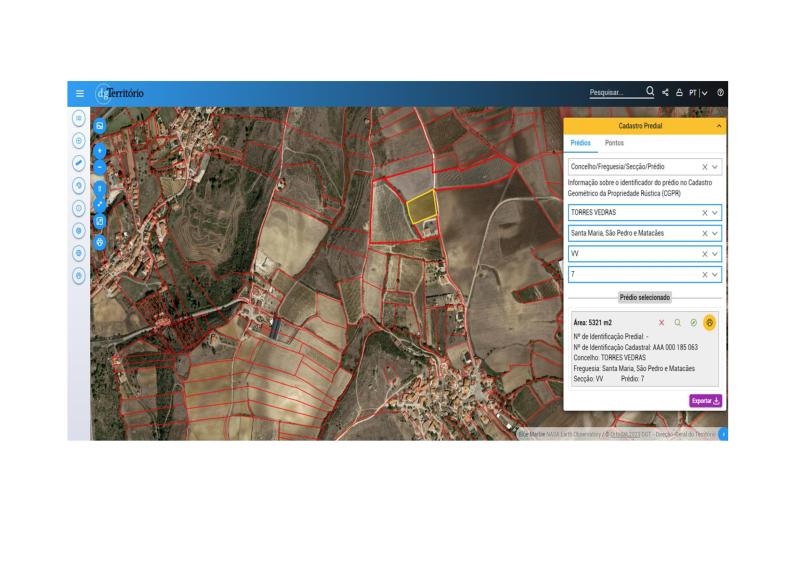Image resolution: width=800 pixels, height=565 pixels.
Task: Switch to the Pontos tab
Action: pyautogui.click(x=614, y=144)
